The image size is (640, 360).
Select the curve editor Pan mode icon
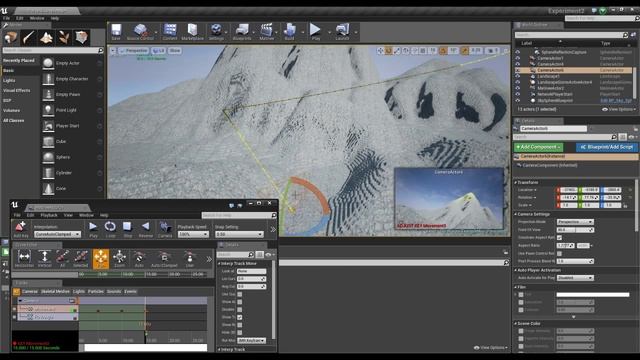pyautogui.click(x=101, y=259)
